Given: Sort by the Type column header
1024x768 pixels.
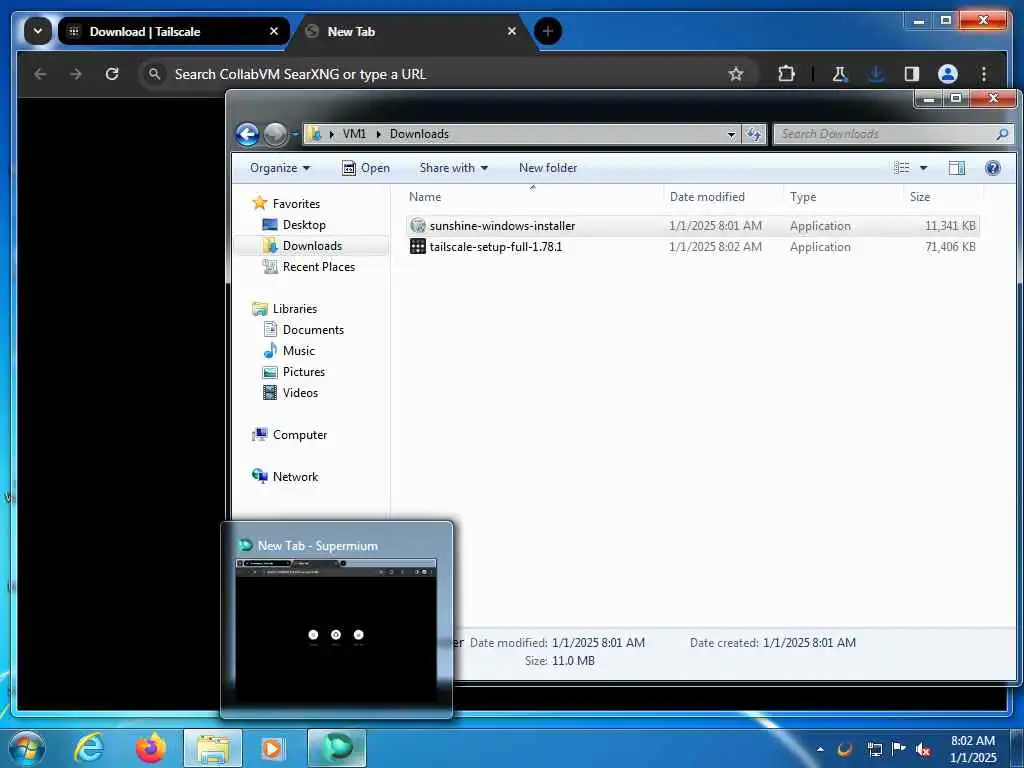Looking at the screenshot, I should (x=843, y=197).
